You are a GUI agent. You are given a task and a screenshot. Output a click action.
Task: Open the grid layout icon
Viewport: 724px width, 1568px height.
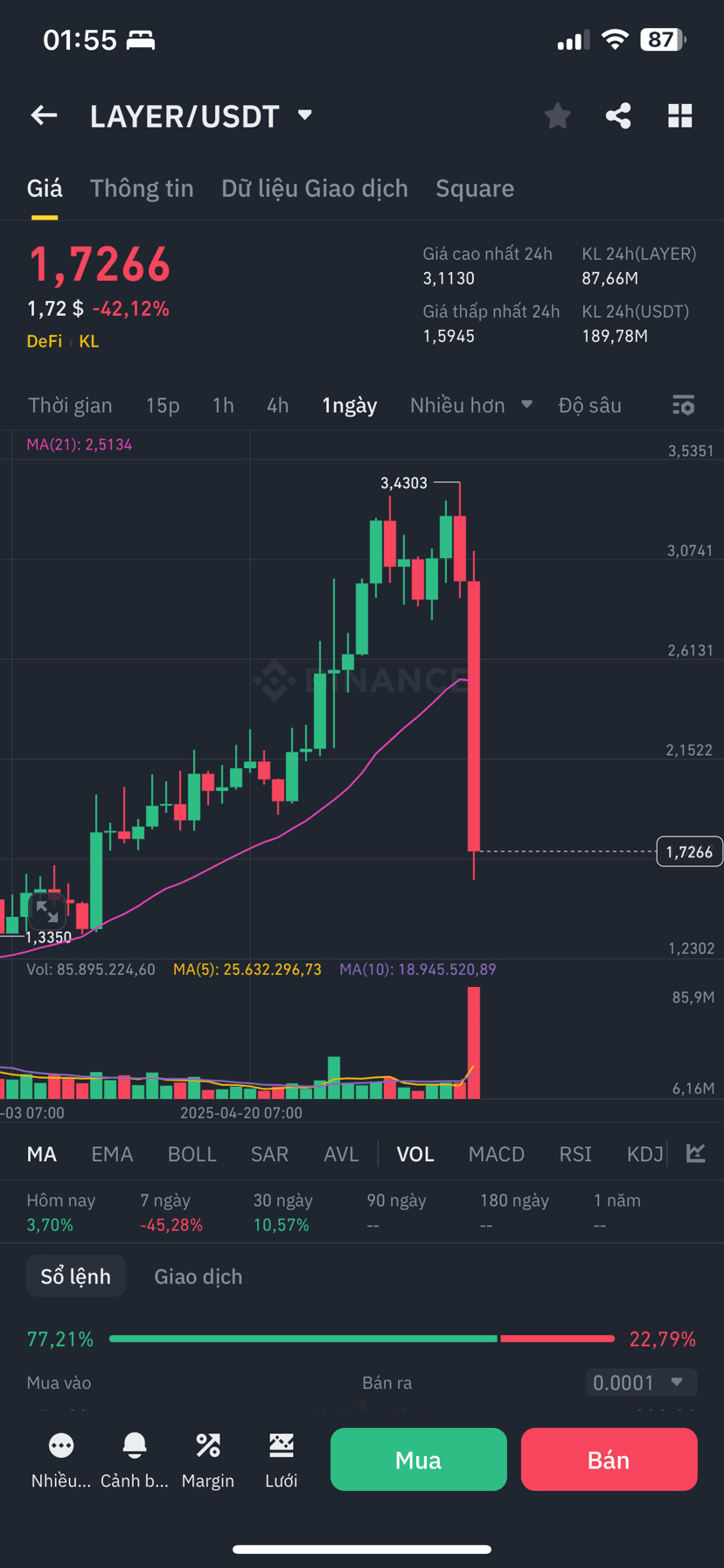point(680,115)
